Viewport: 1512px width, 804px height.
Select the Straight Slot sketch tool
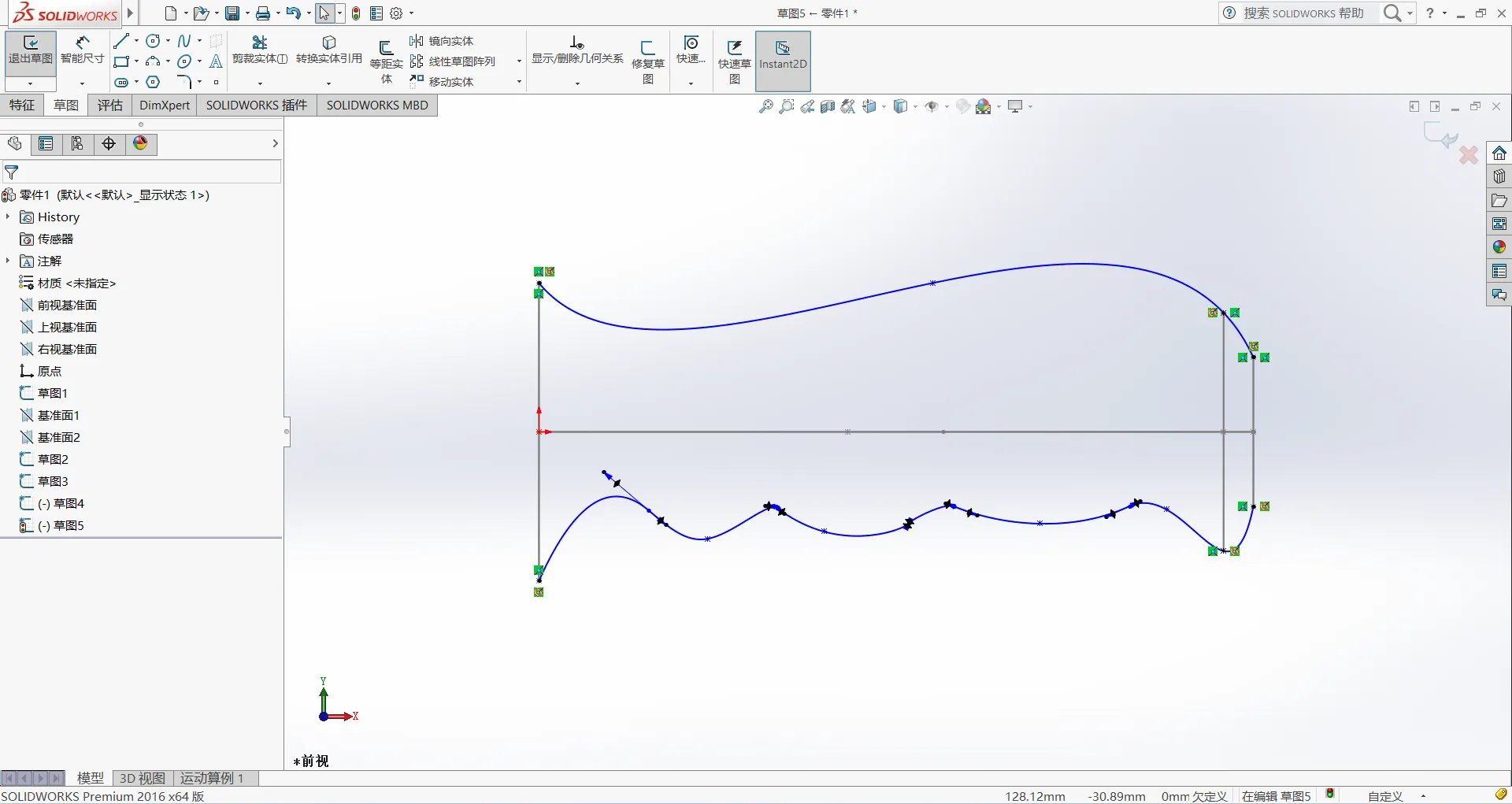tap(120, 82)
